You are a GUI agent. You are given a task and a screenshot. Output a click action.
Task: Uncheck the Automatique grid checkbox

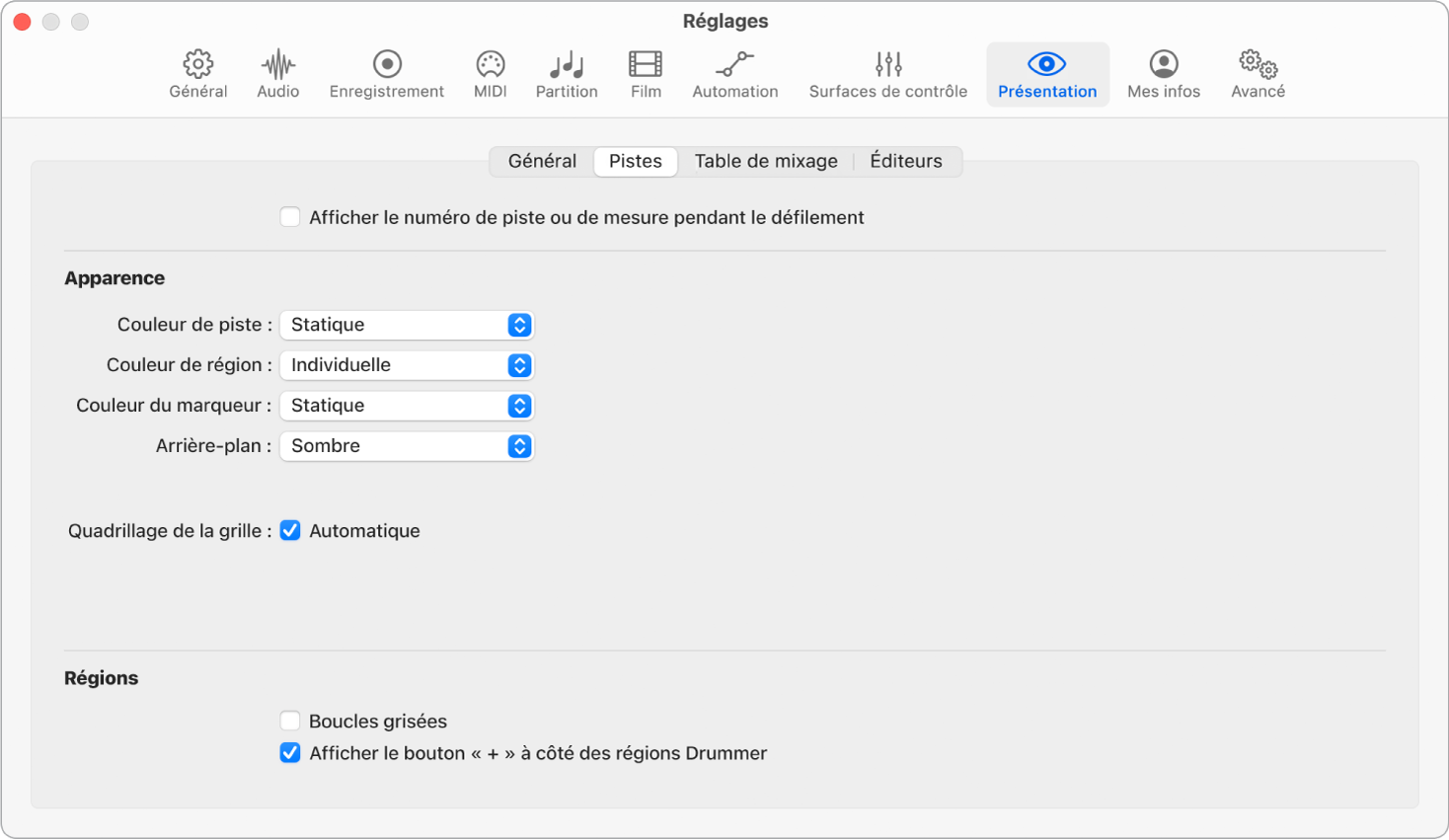tap(290, 531)
